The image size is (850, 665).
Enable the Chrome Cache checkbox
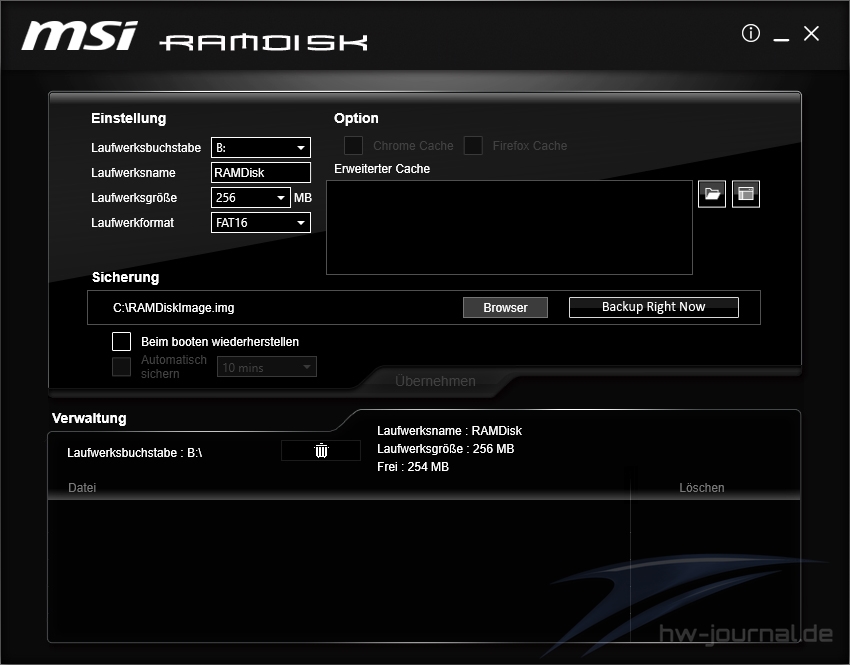[353, 145]
